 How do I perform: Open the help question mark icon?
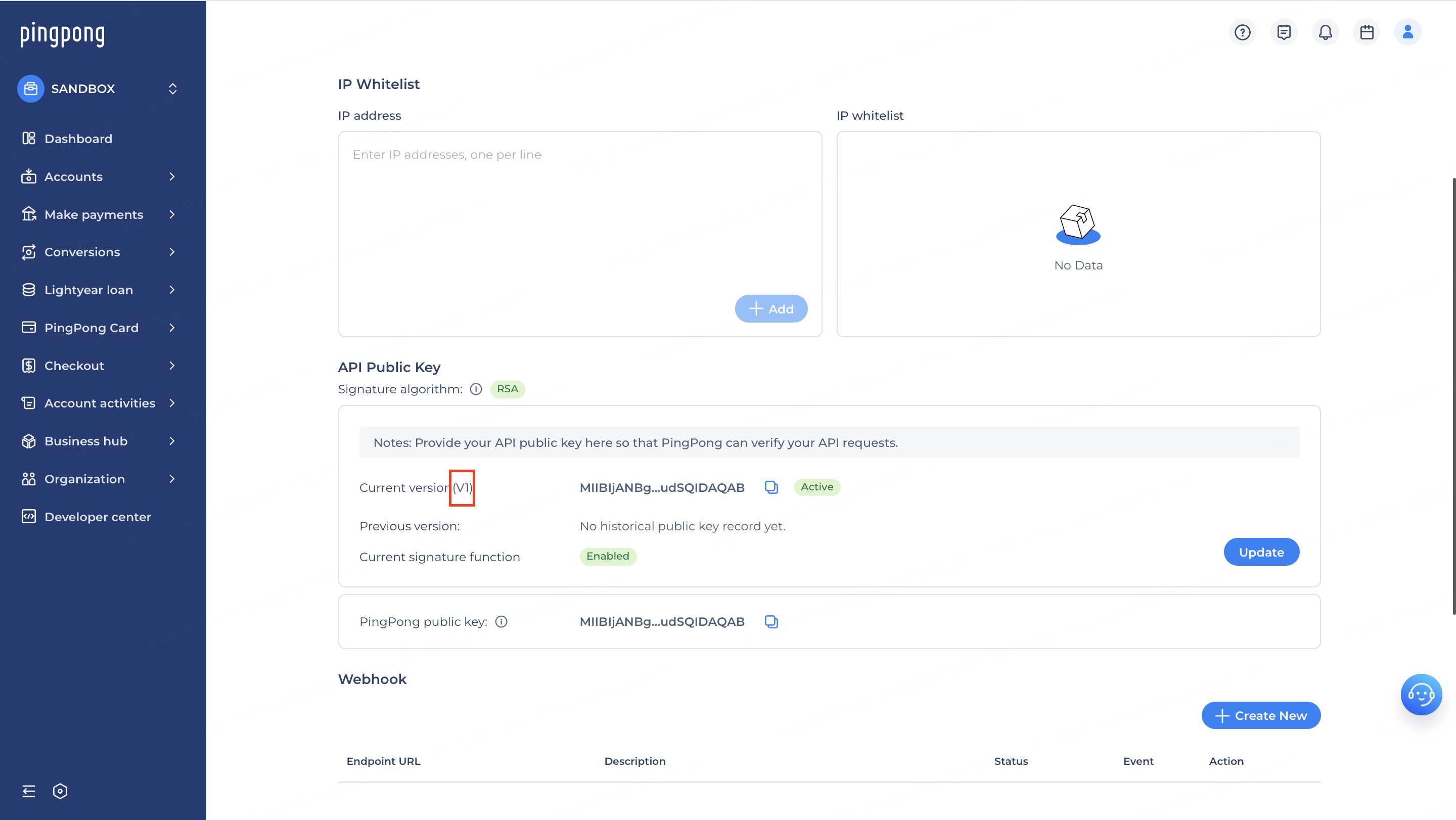(1242, 32)
